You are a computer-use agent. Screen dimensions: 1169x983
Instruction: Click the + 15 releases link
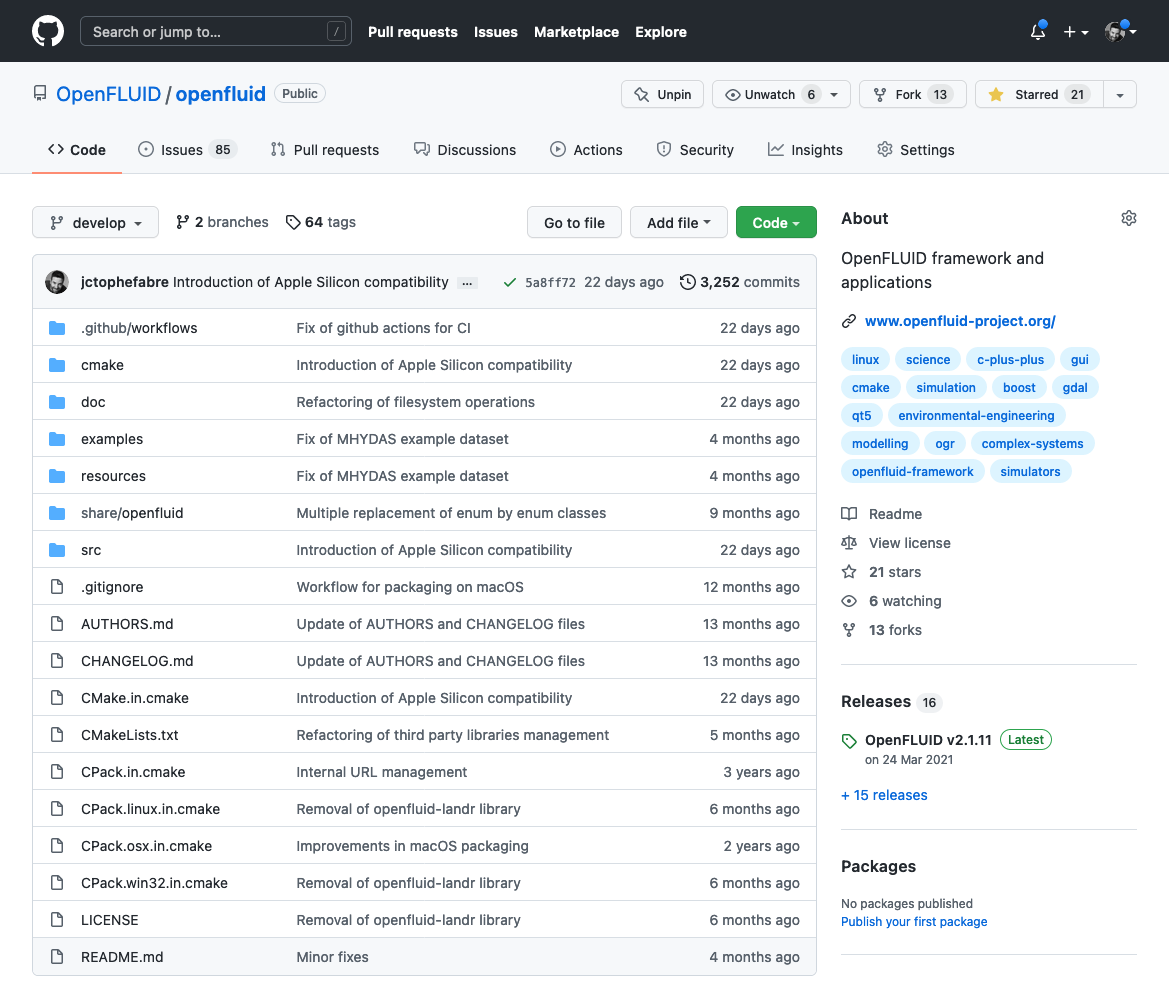pyautogui.click(x=884, y=795)
